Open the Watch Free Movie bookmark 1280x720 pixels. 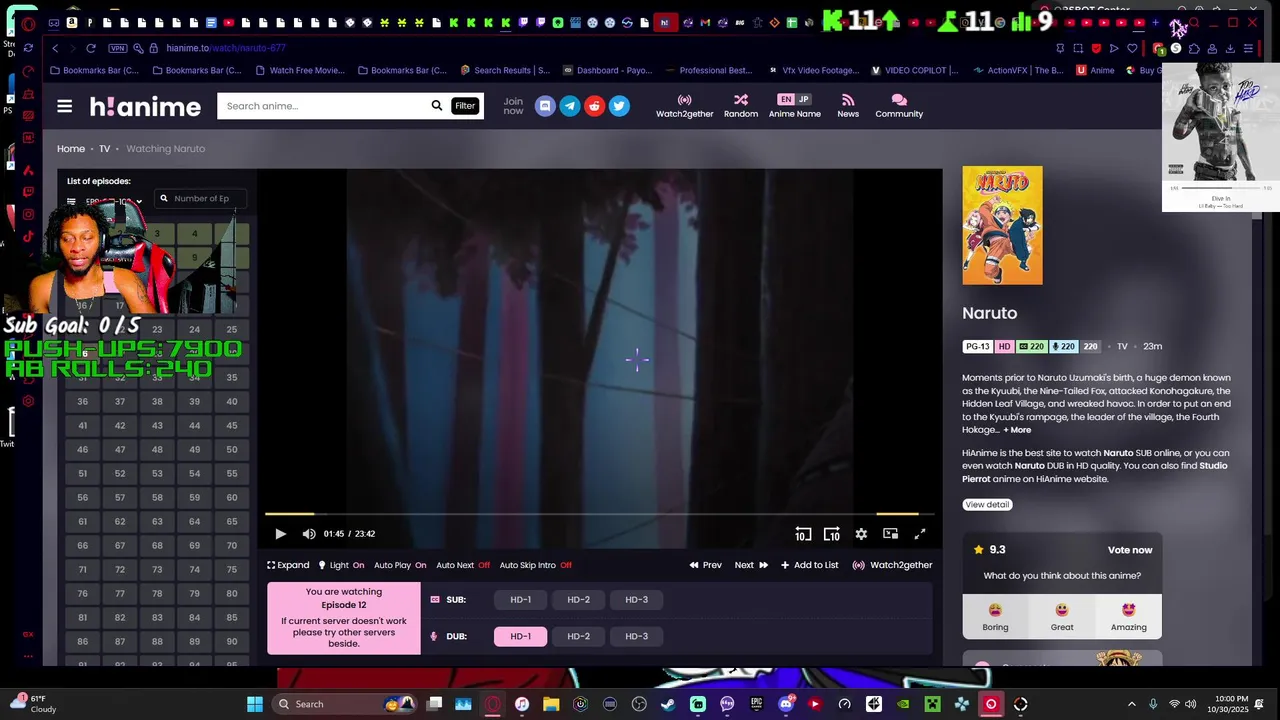click(300, 70)
